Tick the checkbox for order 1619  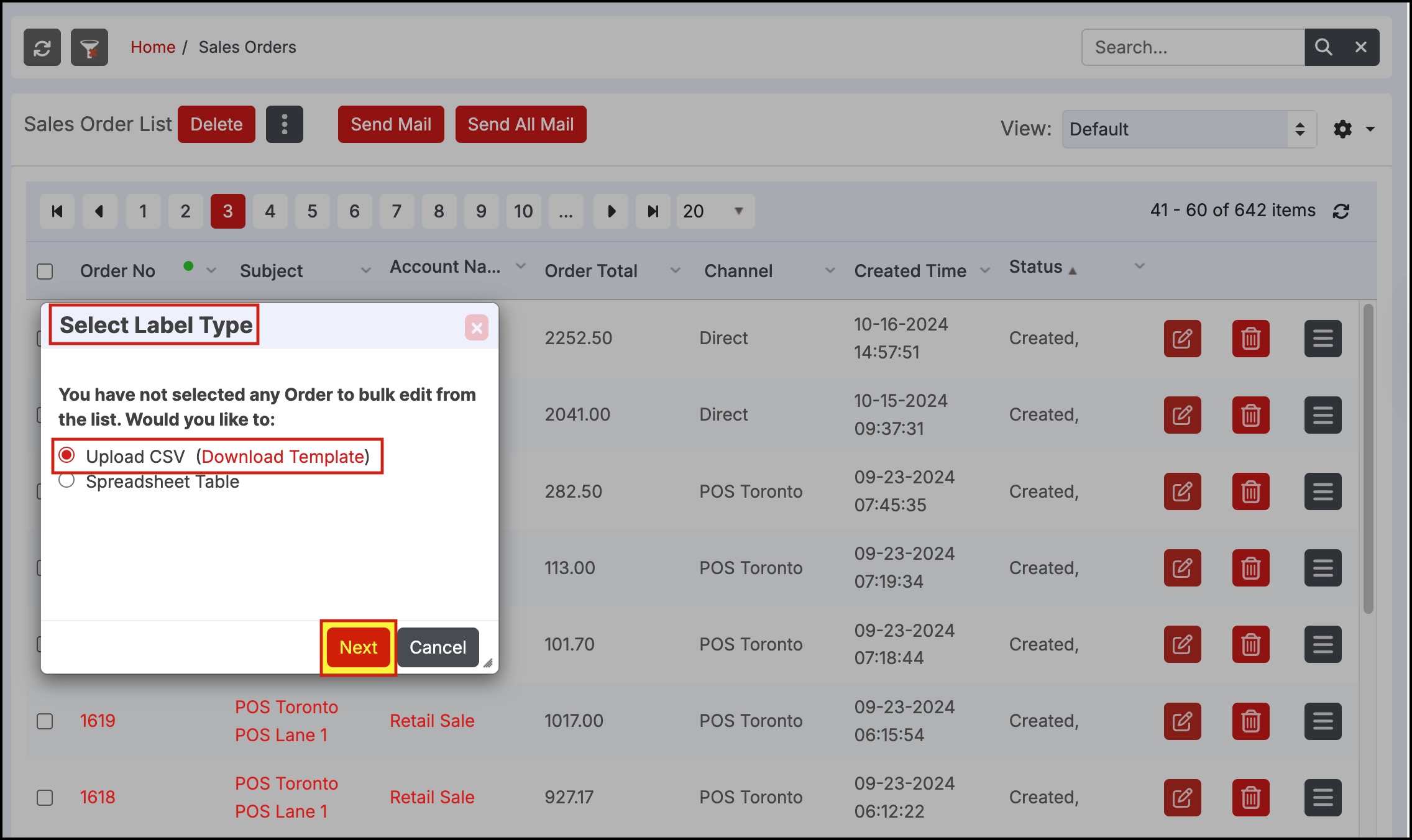(x=45, y=721)
